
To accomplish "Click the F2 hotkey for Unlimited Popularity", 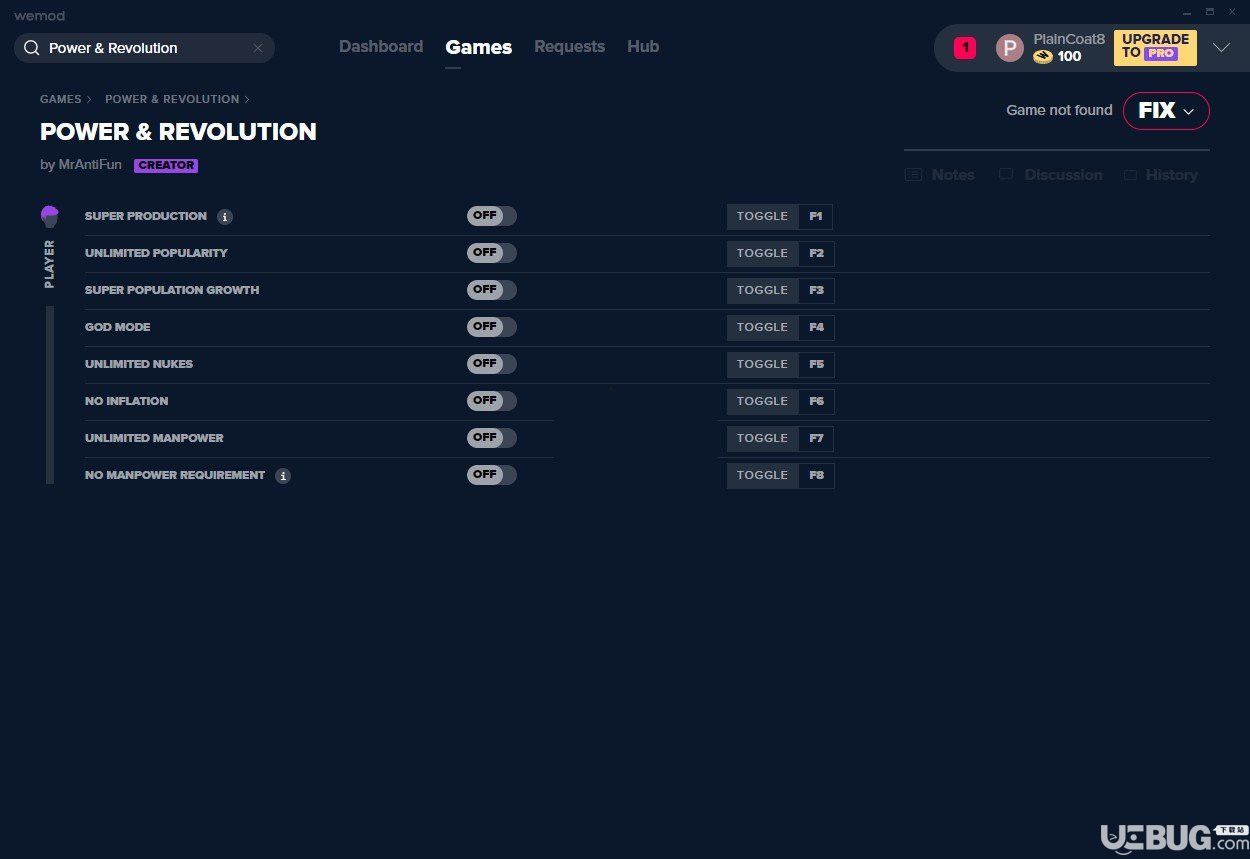I will point(816,253).
